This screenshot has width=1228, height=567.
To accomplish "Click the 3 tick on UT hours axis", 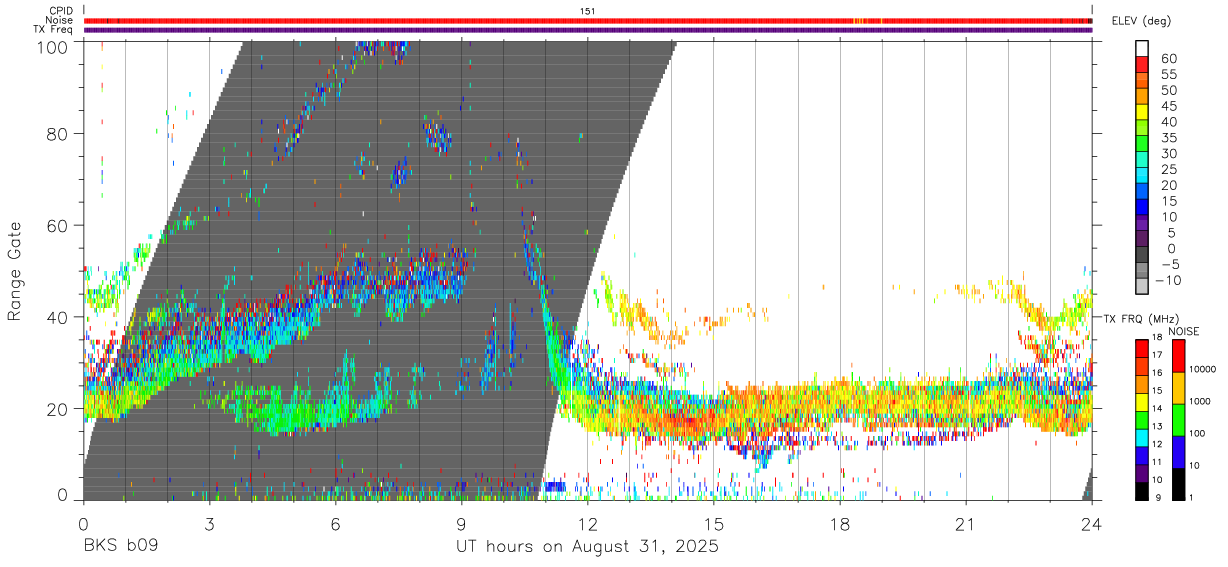I will (x=209, y=523).
